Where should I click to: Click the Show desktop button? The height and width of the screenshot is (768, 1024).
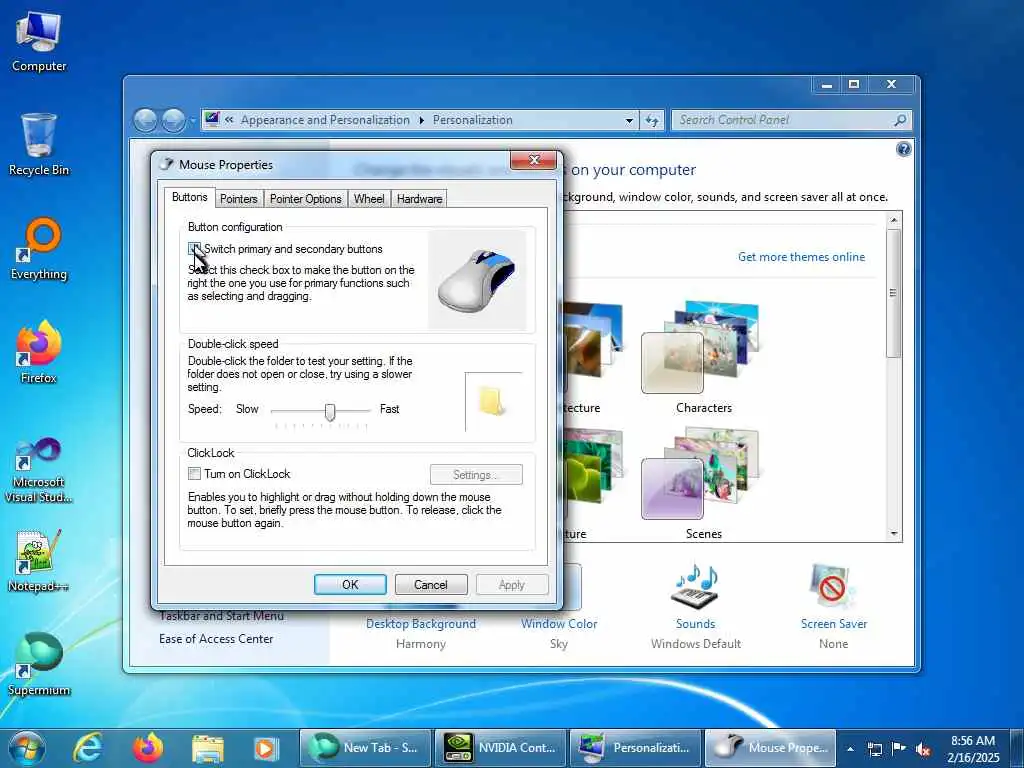point(1017,748)
